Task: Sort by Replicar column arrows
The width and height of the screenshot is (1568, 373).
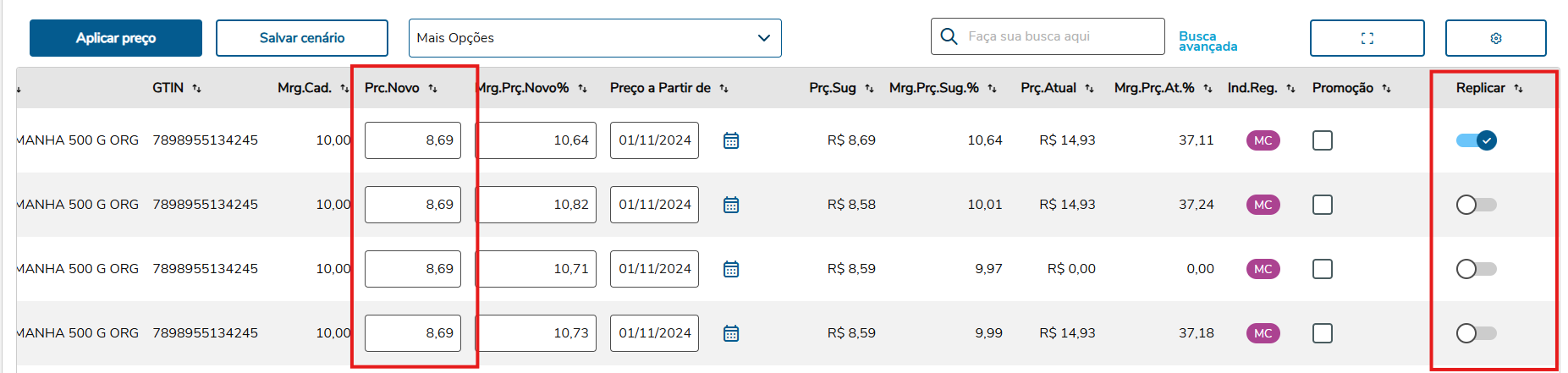Action: coord(1518,88)
